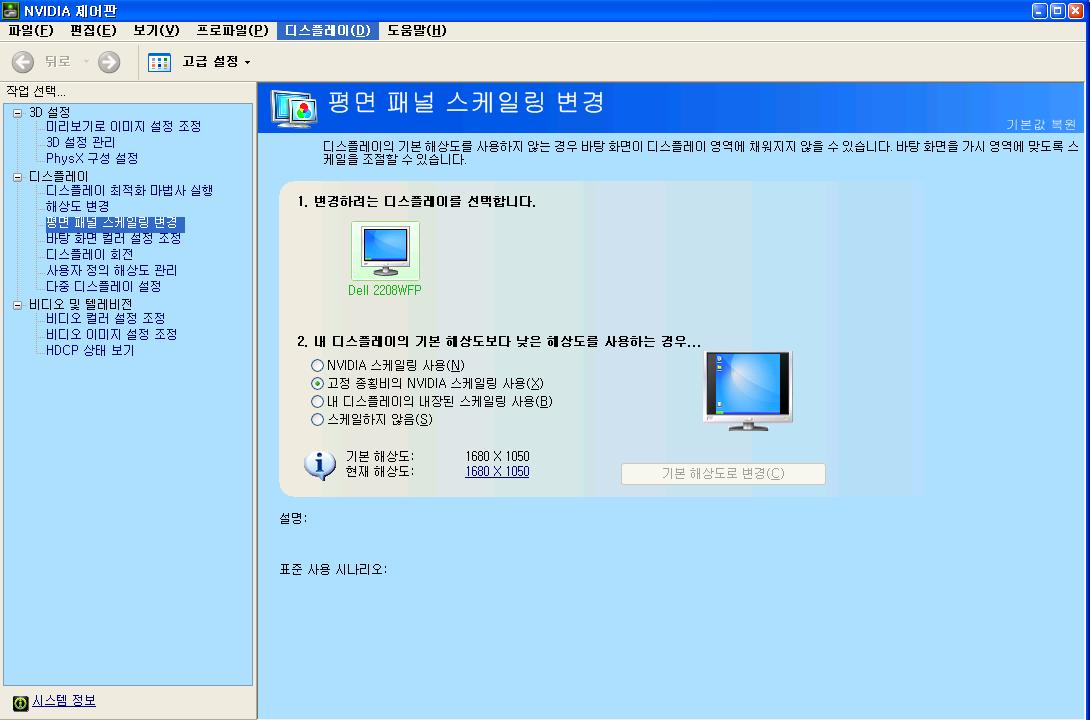Open the 프로파일(P) menu

[x=232, y=31]
